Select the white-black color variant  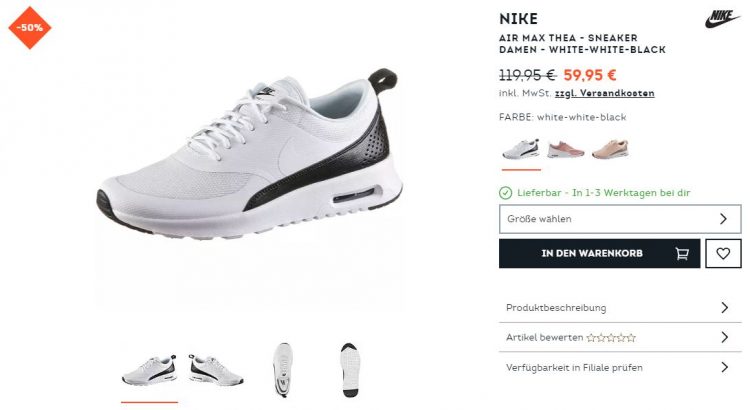(x=521, y=150)
